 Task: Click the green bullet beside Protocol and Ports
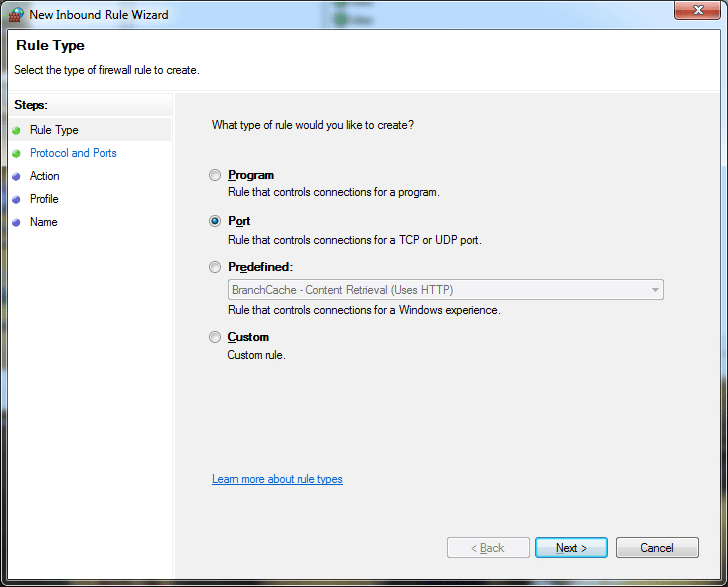[16, 153]
